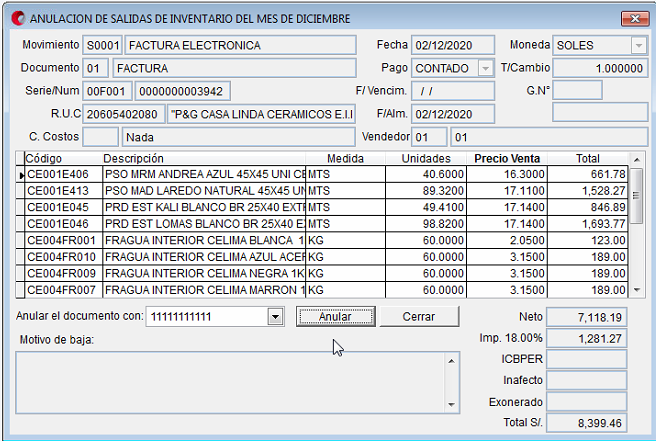
Task: Click the Precio Venta column header
Action: pyautogui.click(x=506, y=159)
